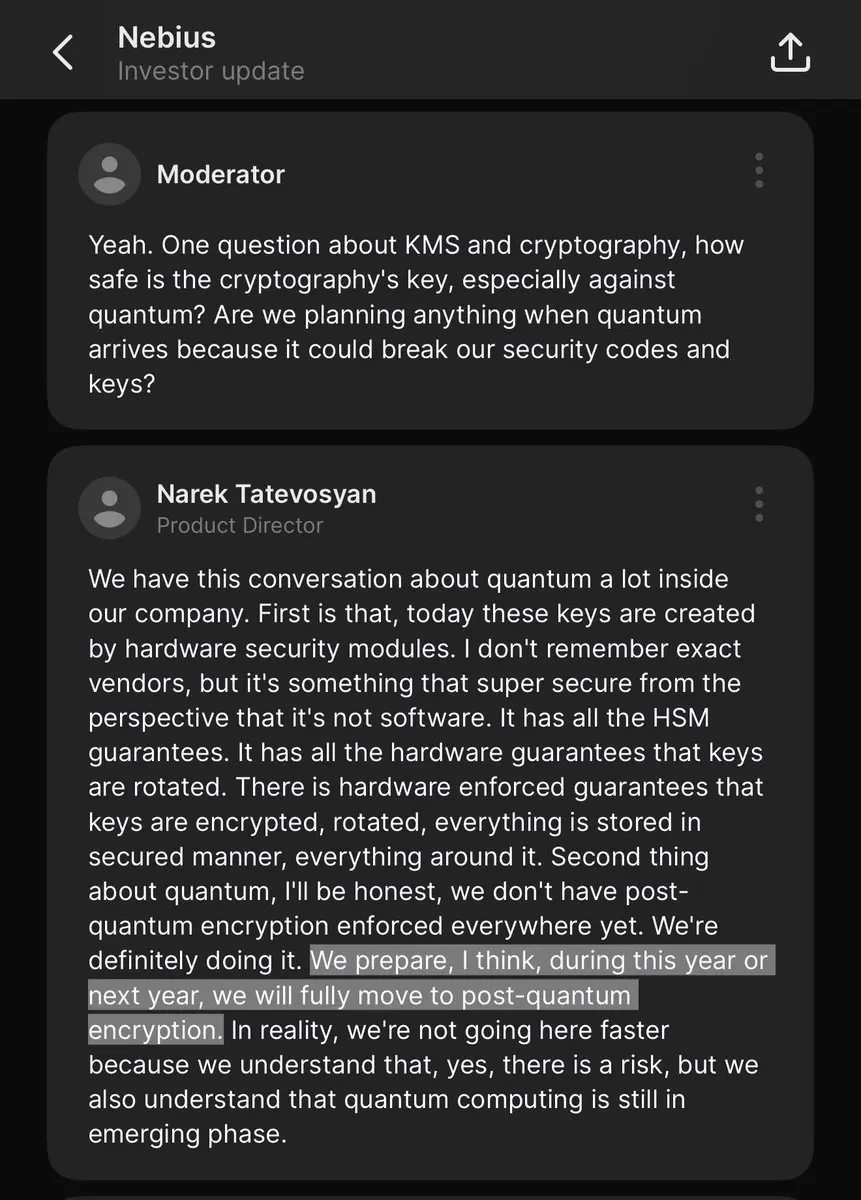The width and height of the screenshot is (861, 1200).
Task: Tap the partially visible card at the bottom
Action: [x=430, y=1197]
